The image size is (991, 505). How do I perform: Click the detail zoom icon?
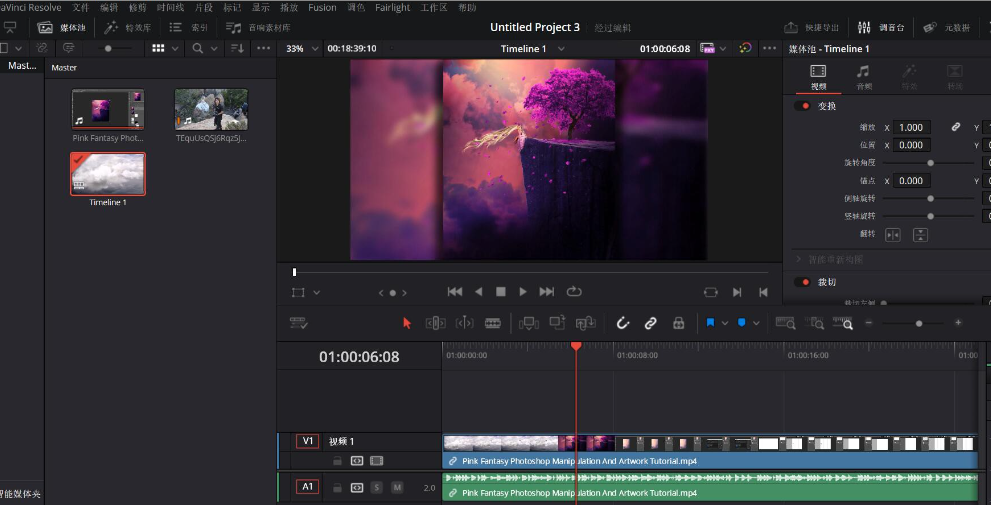coord(815,323)
